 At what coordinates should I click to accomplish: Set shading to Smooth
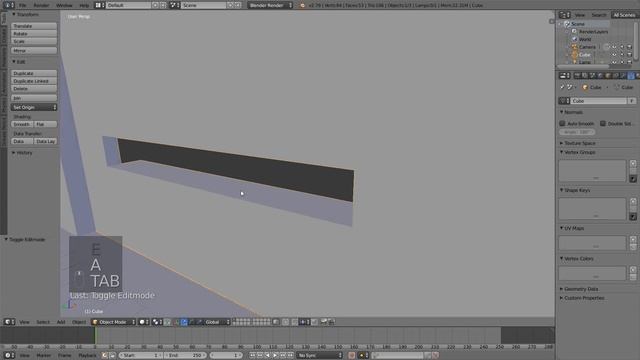22,124
